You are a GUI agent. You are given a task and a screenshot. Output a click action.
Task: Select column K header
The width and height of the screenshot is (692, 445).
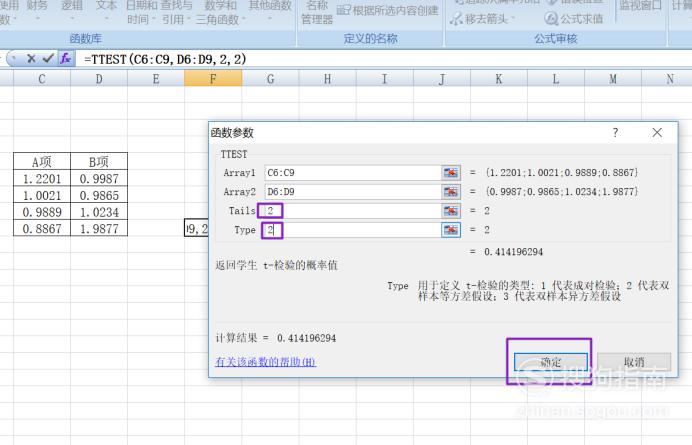[x=499, y=79]
